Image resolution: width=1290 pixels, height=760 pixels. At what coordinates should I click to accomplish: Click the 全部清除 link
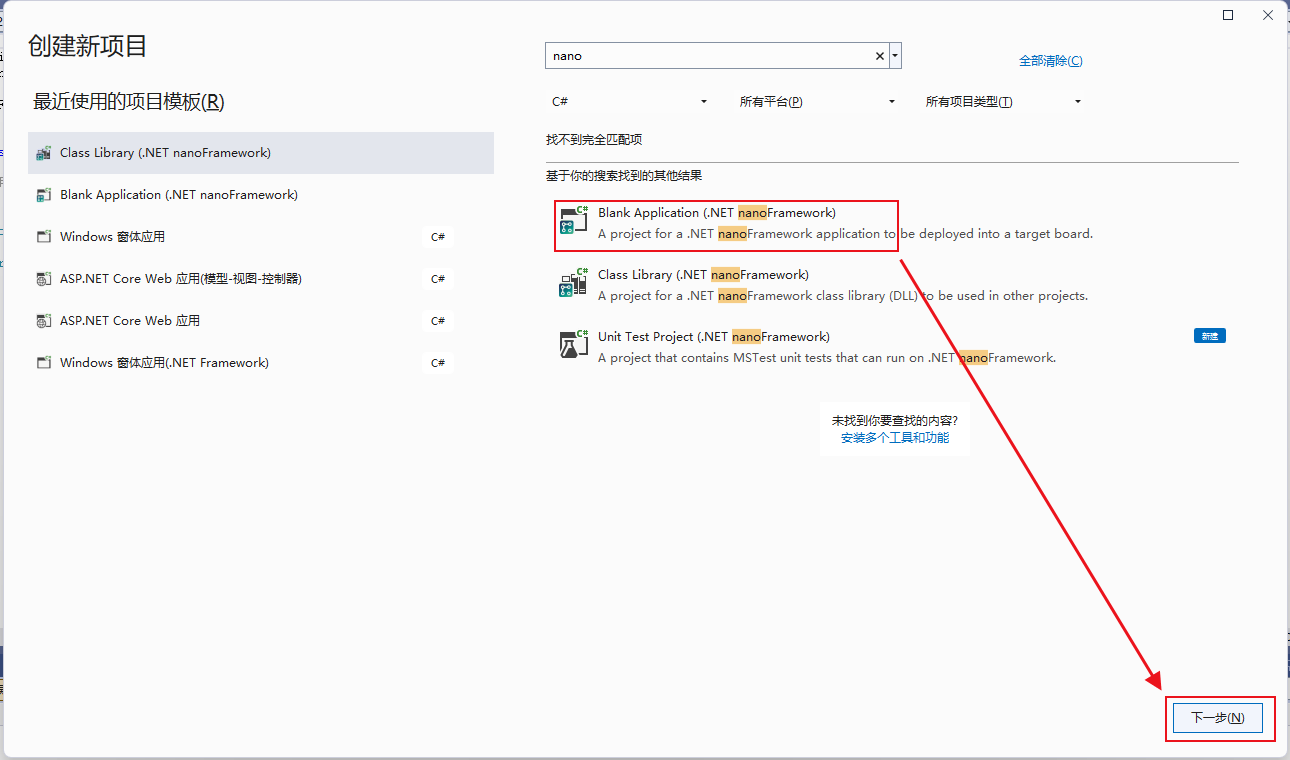pos(1050,61)
